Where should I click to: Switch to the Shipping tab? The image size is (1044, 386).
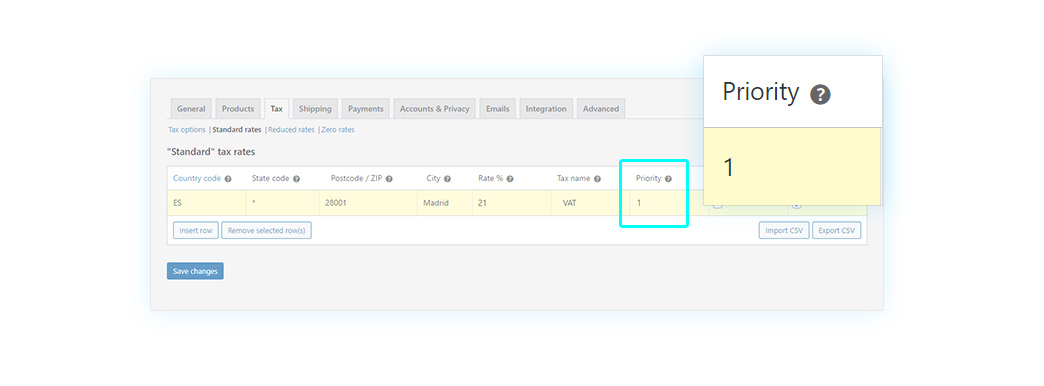315,108
